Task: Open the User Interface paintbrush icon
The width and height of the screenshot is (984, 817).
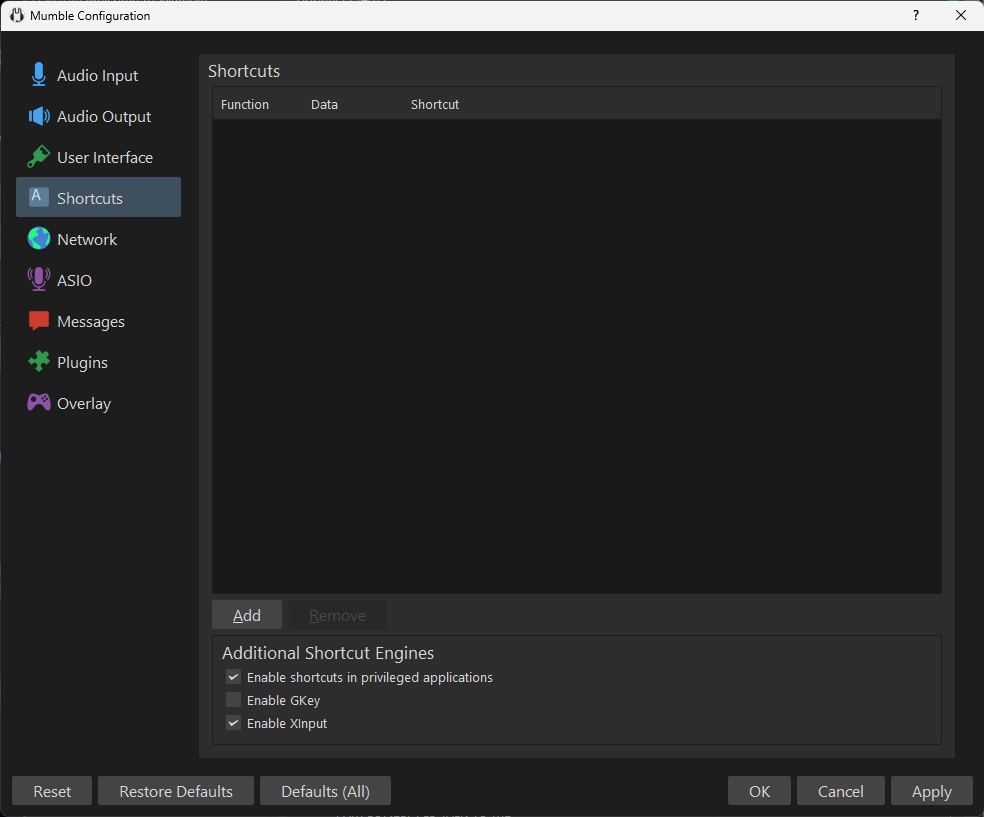Action: (38, 157)
